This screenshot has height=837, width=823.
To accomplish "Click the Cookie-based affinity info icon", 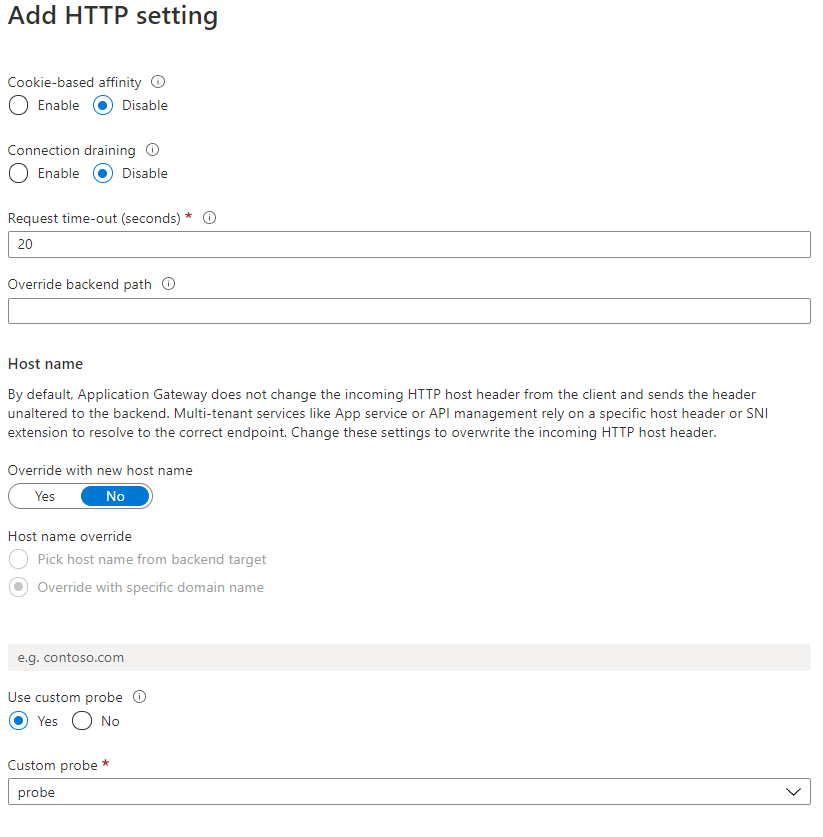I will [158, 82].
